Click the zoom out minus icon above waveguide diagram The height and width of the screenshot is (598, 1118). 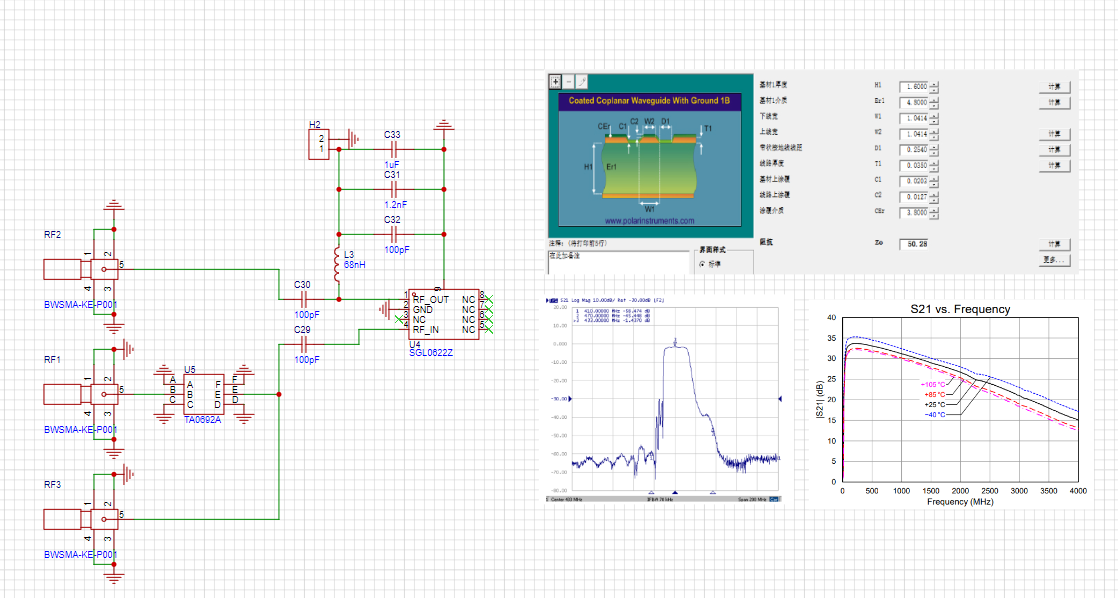[x=568, y=82]
